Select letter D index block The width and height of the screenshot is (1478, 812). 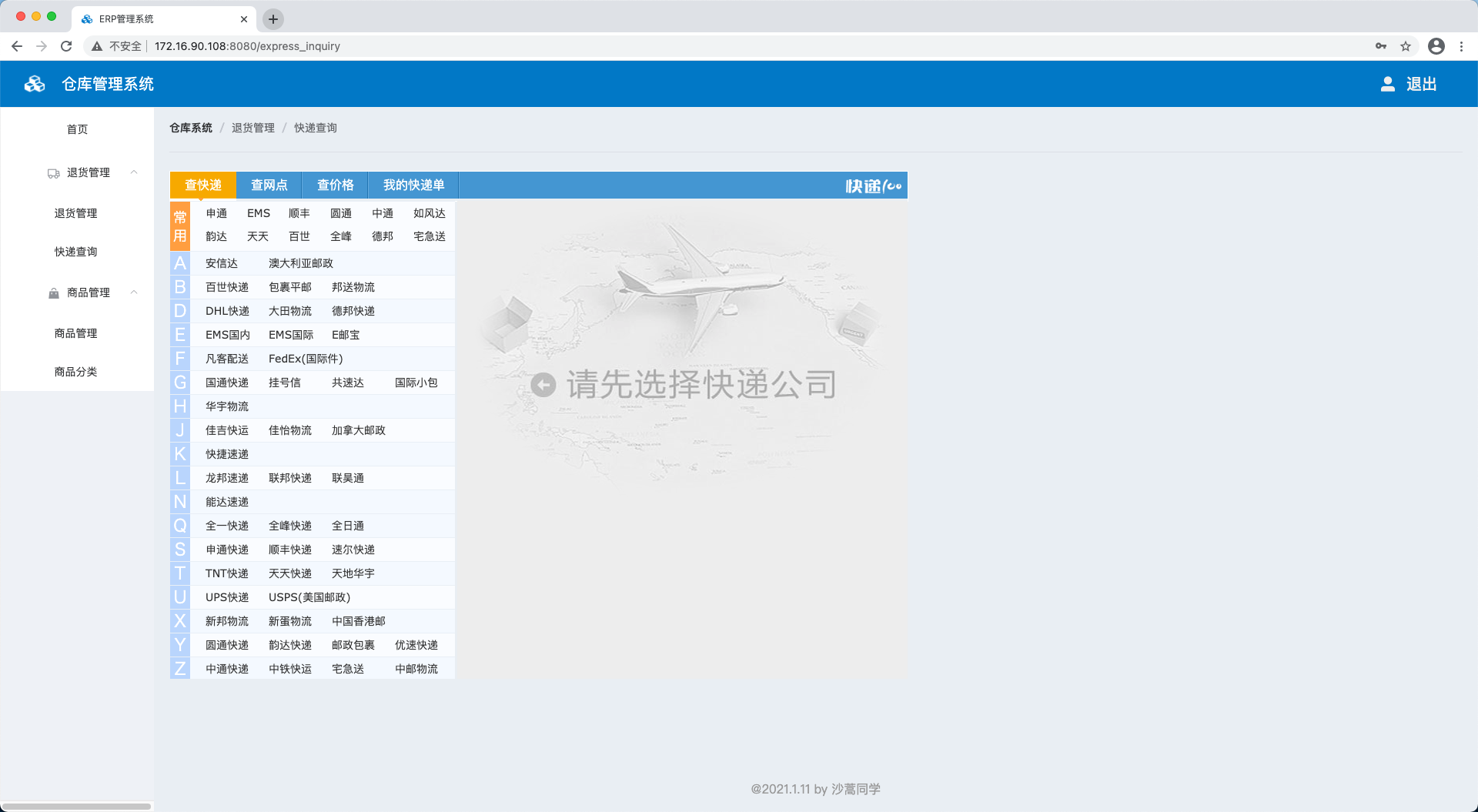click(179, 311)
